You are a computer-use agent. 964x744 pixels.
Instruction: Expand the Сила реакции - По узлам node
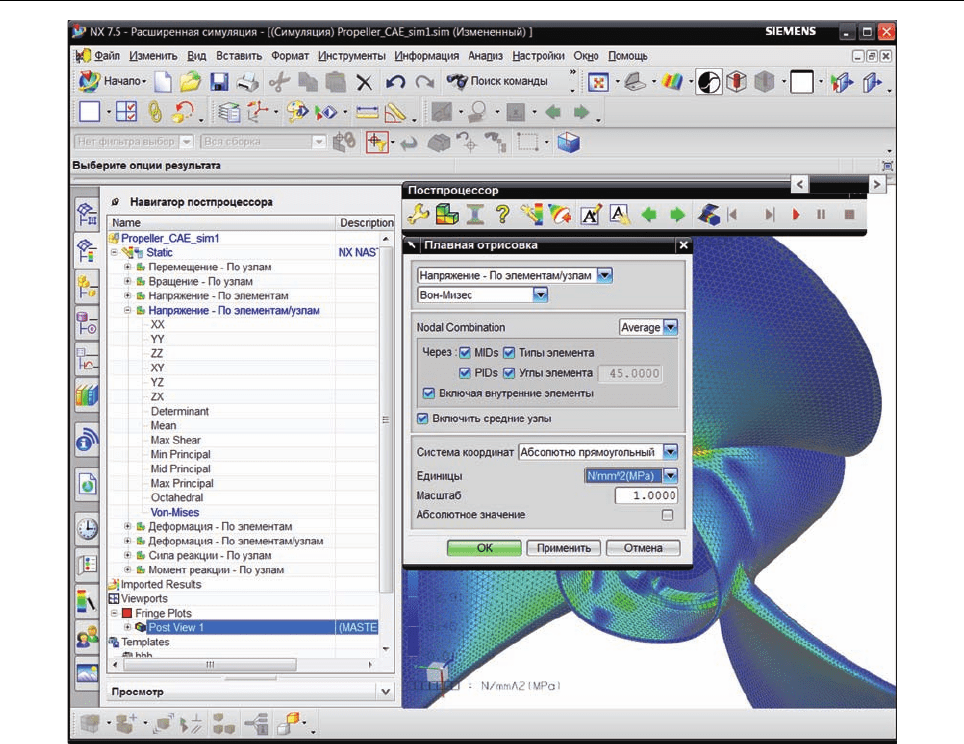pyautogui.click(x=127, y=555)
